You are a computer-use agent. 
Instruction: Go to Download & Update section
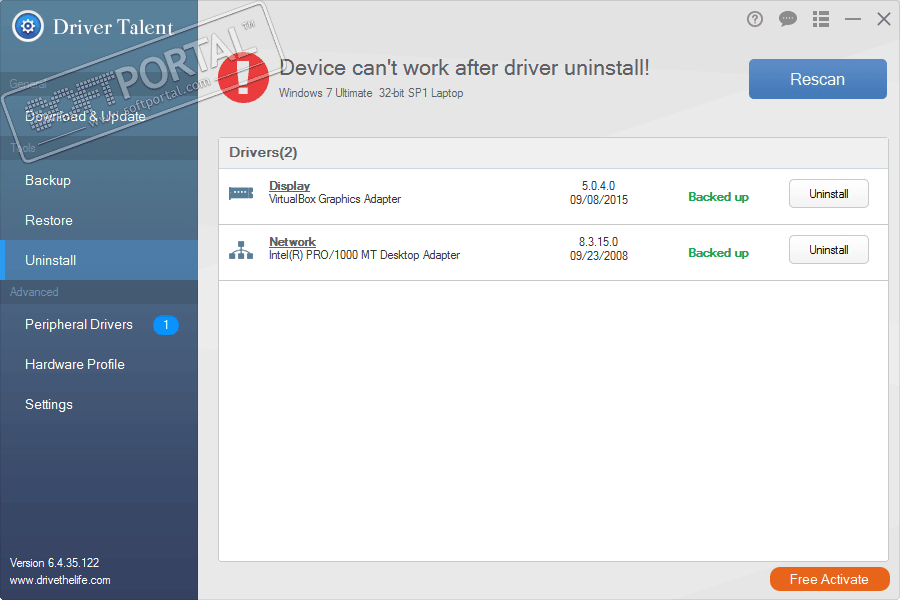[x=99, y=117]
